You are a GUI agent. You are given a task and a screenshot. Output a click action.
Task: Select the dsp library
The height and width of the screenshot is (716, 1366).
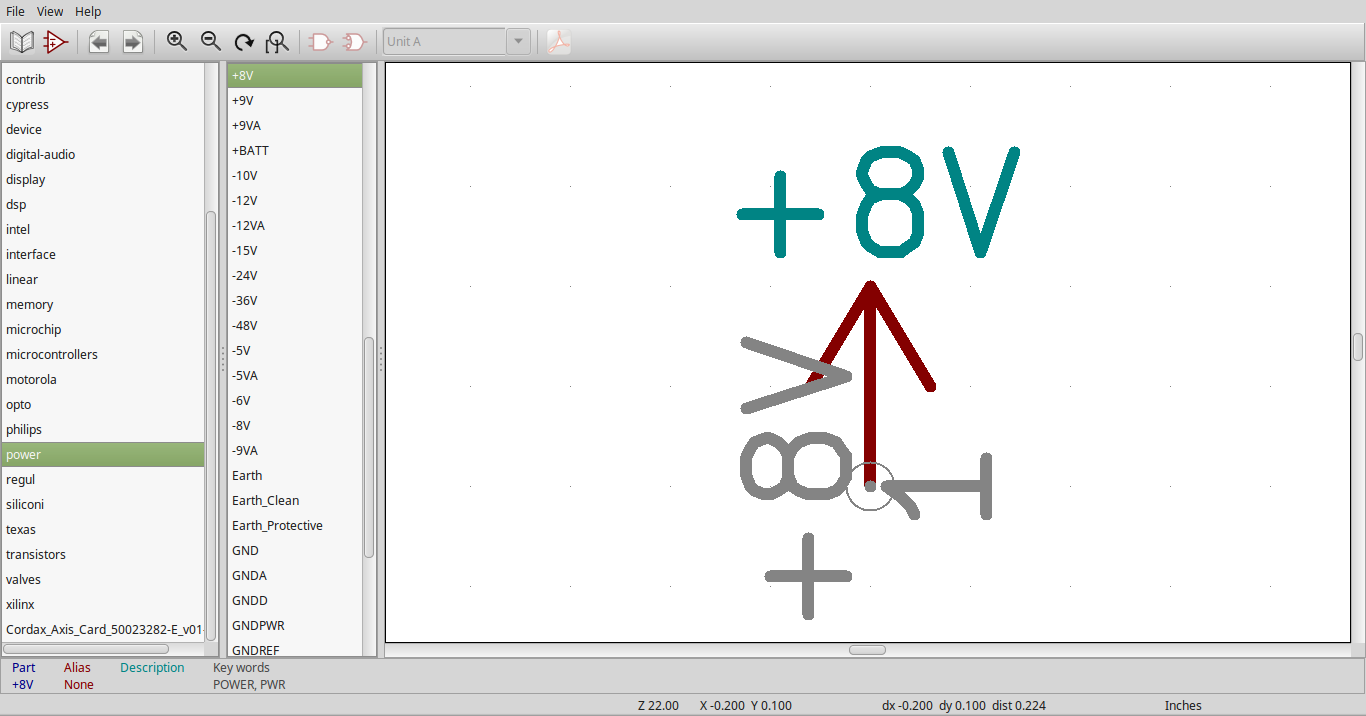click(x=103, y=204)
